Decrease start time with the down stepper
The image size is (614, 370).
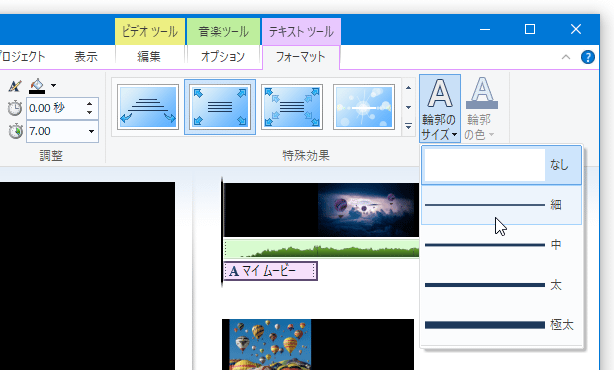90,112
